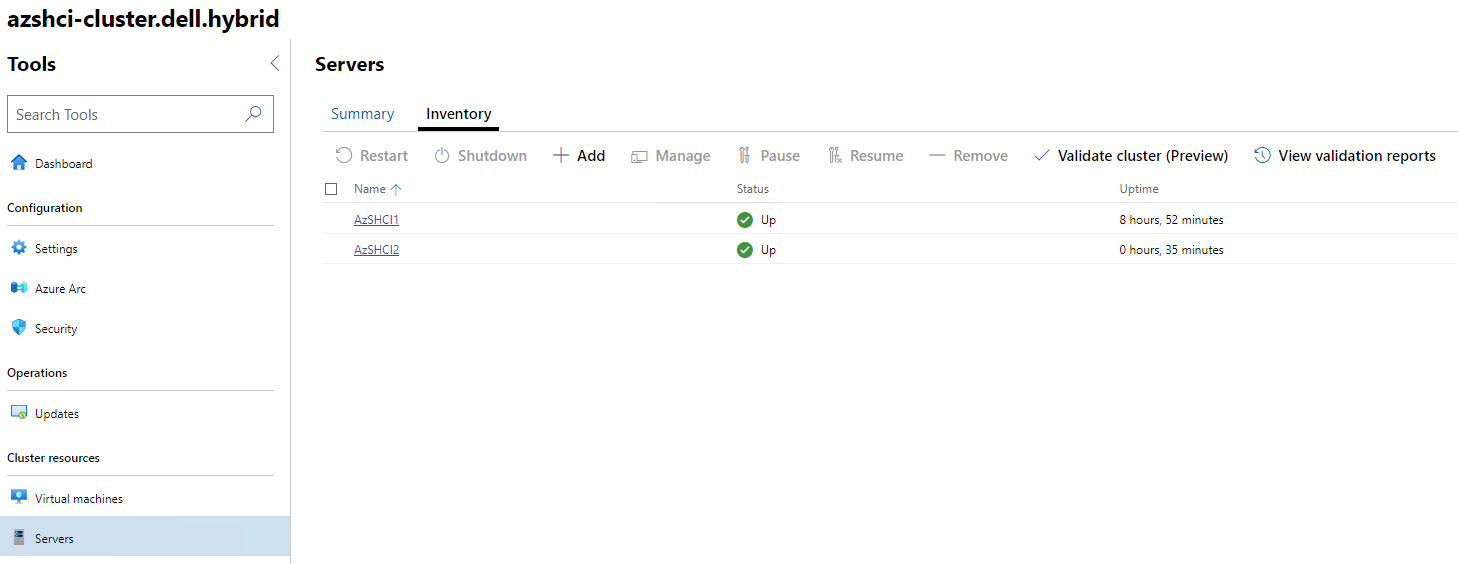Click the Dashboard home icon
The image size is (1458, 564).
pos(18,163)
